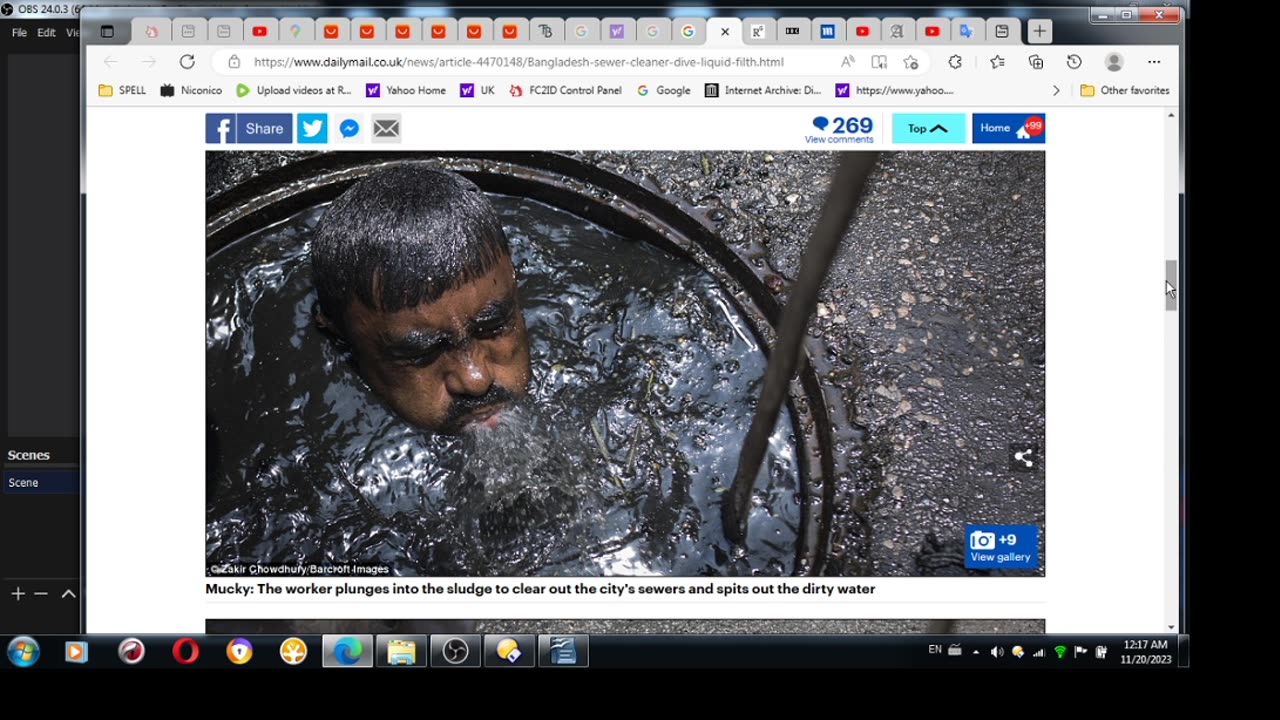Click the page vertical scrollbar thumb
Image resolution: width=1280 pixels, height=720 pixels.
click(x=1171, y=285)
